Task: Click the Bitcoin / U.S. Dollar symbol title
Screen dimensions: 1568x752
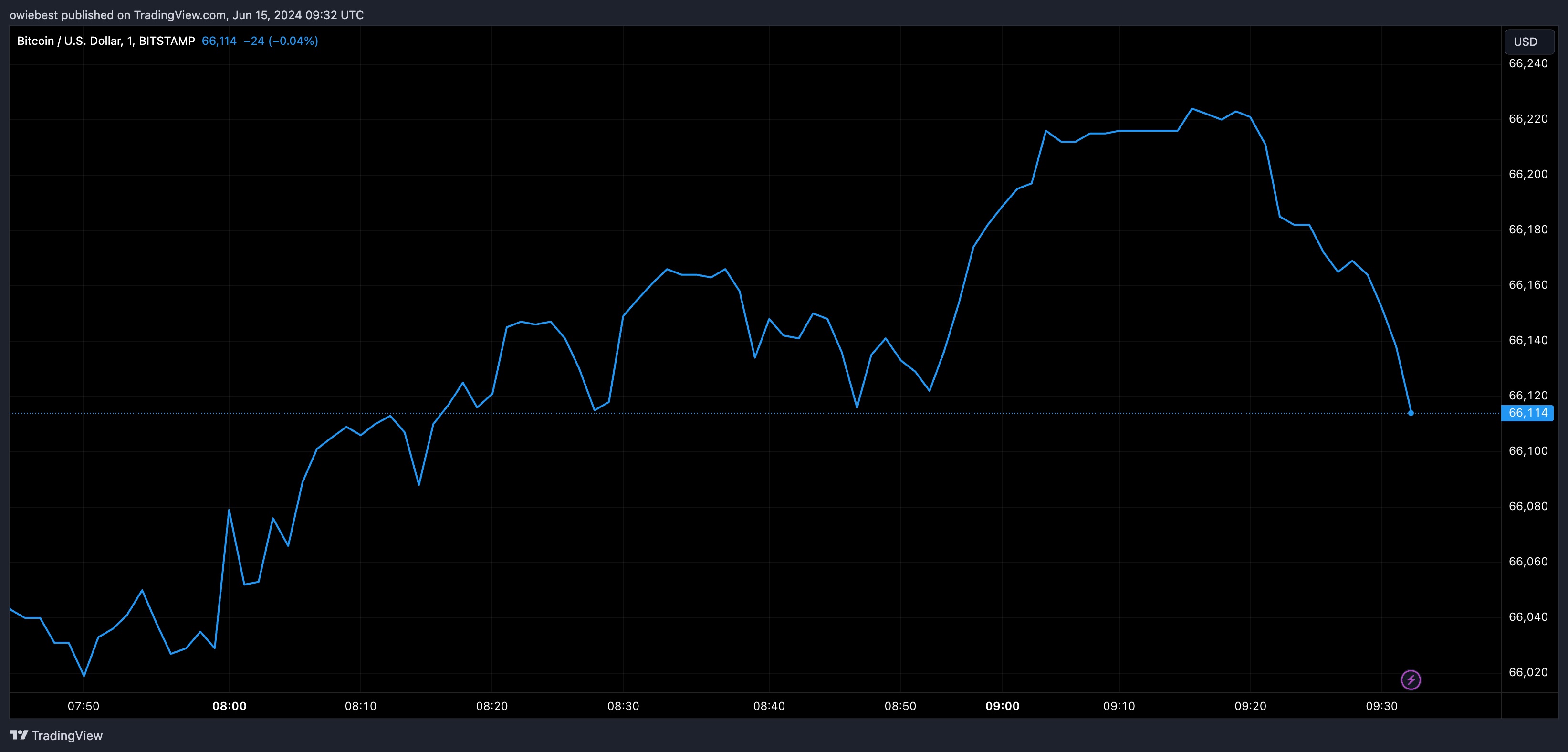Action: (x=106, y=41)
